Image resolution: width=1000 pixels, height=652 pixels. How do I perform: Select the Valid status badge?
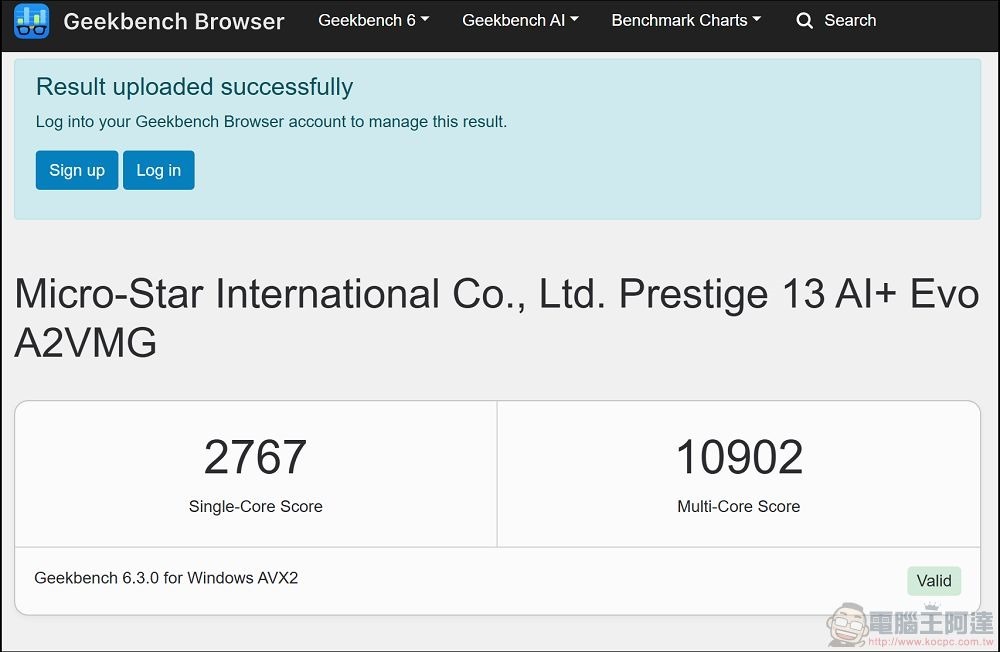pos(934,581)
